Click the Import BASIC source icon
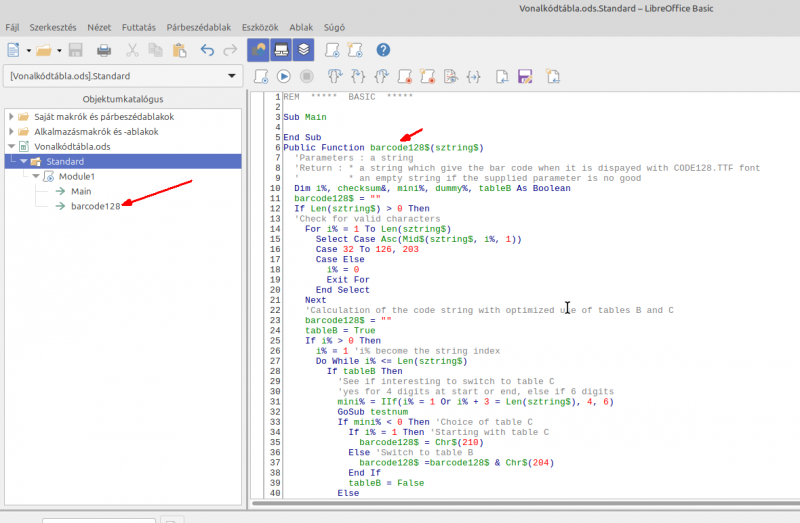 point(502,77)
